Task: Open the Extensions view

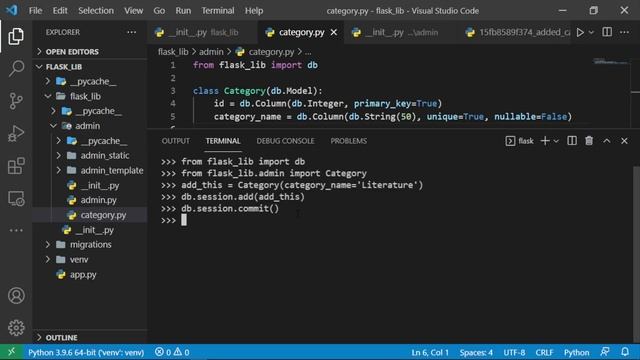Action: (16, 166)
